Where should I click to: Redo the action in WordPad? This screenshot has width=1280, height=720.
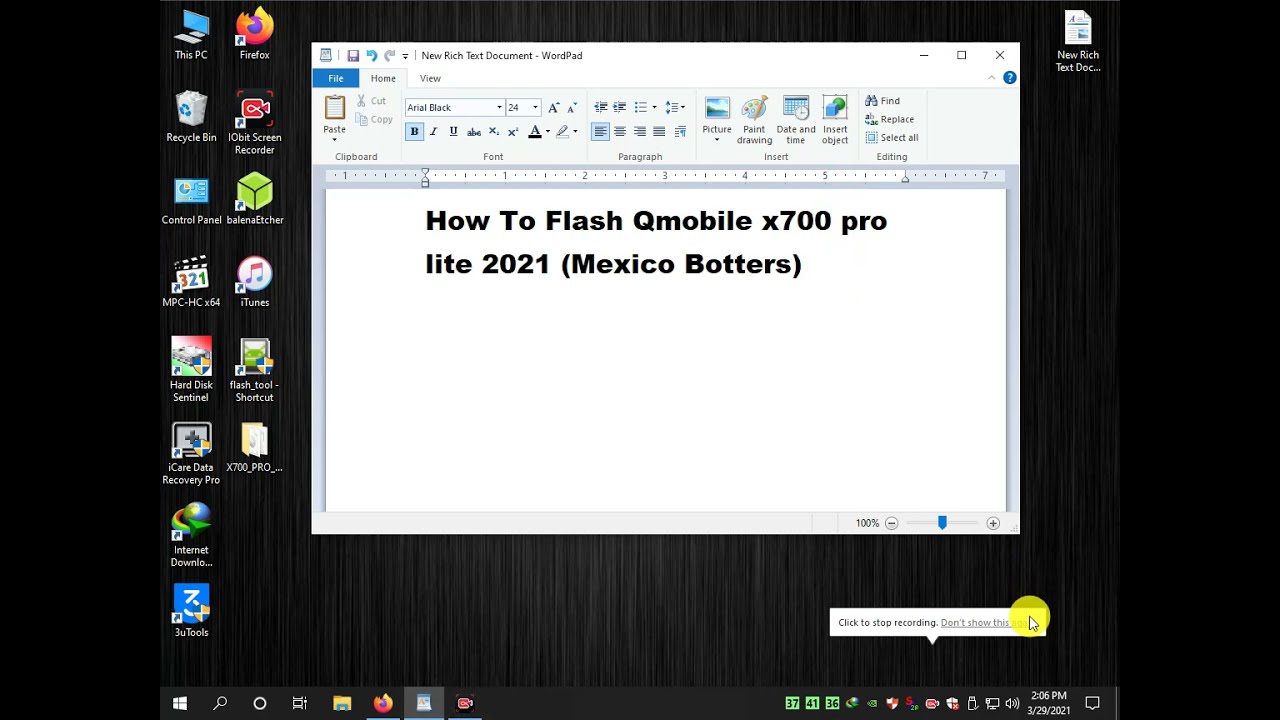[x=389, y=56]
